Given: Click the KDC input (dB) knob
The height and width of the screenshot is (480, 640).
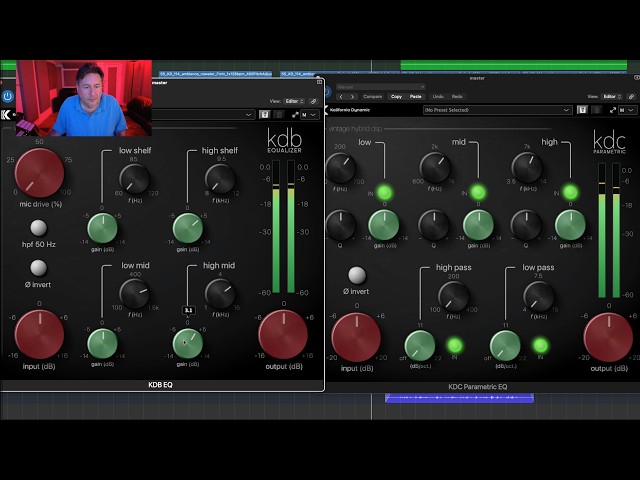Looking at the screenshot, I should click(356, 337).
